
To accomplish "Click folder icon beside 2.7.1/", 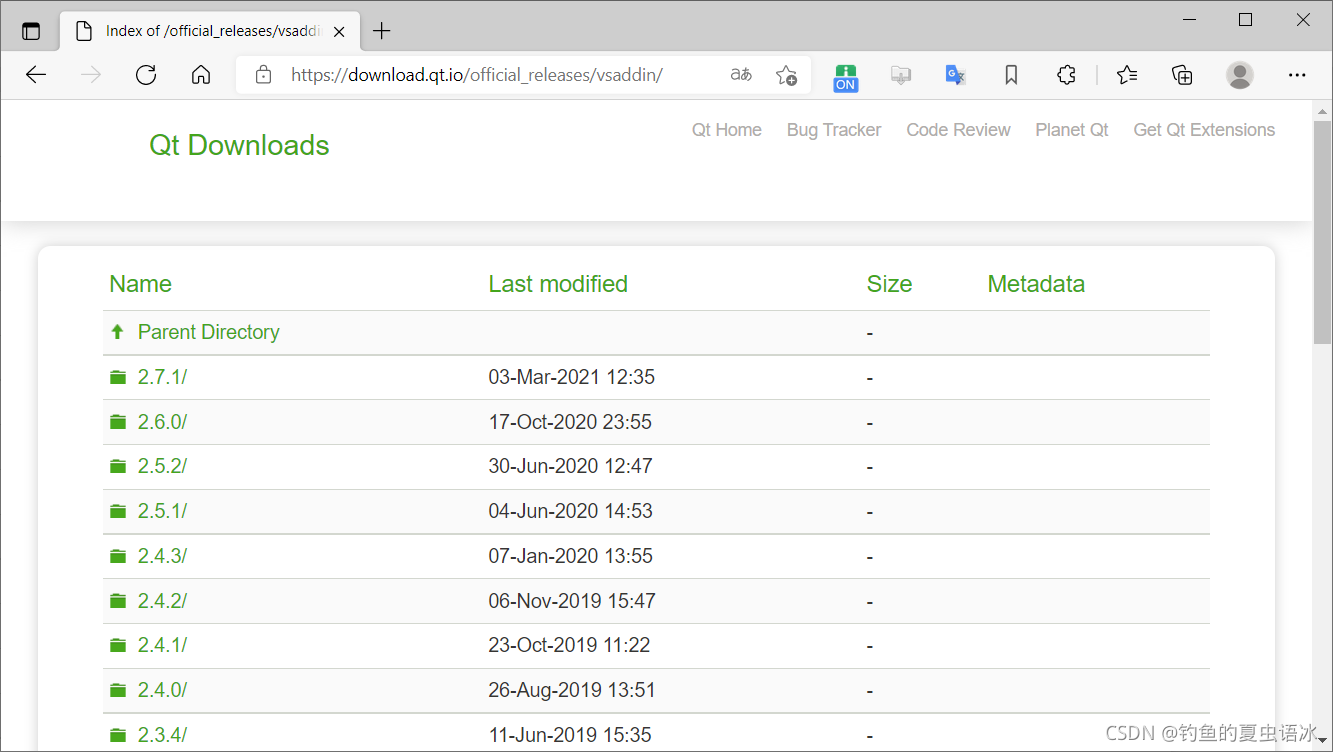I will tap(118, 377).
